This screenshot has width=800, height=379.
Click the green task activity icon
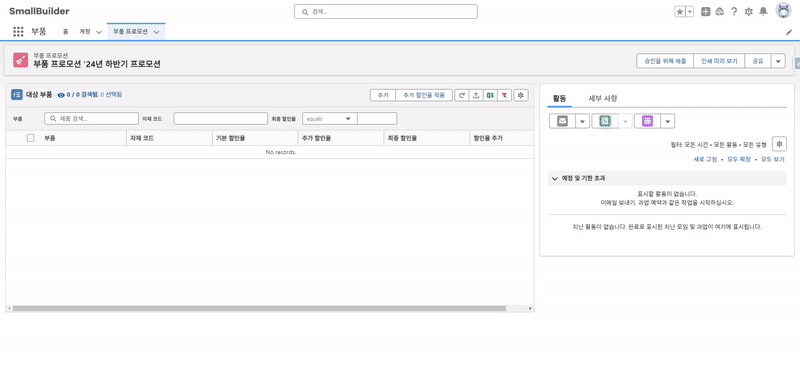(x=605, y=121)
